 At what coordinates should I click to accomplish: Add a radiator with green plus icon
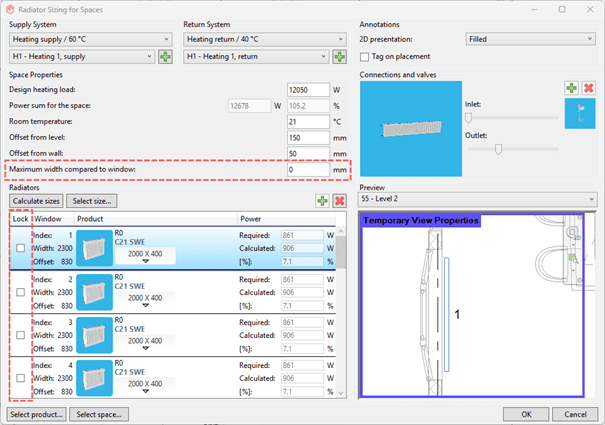coord(322,201)
